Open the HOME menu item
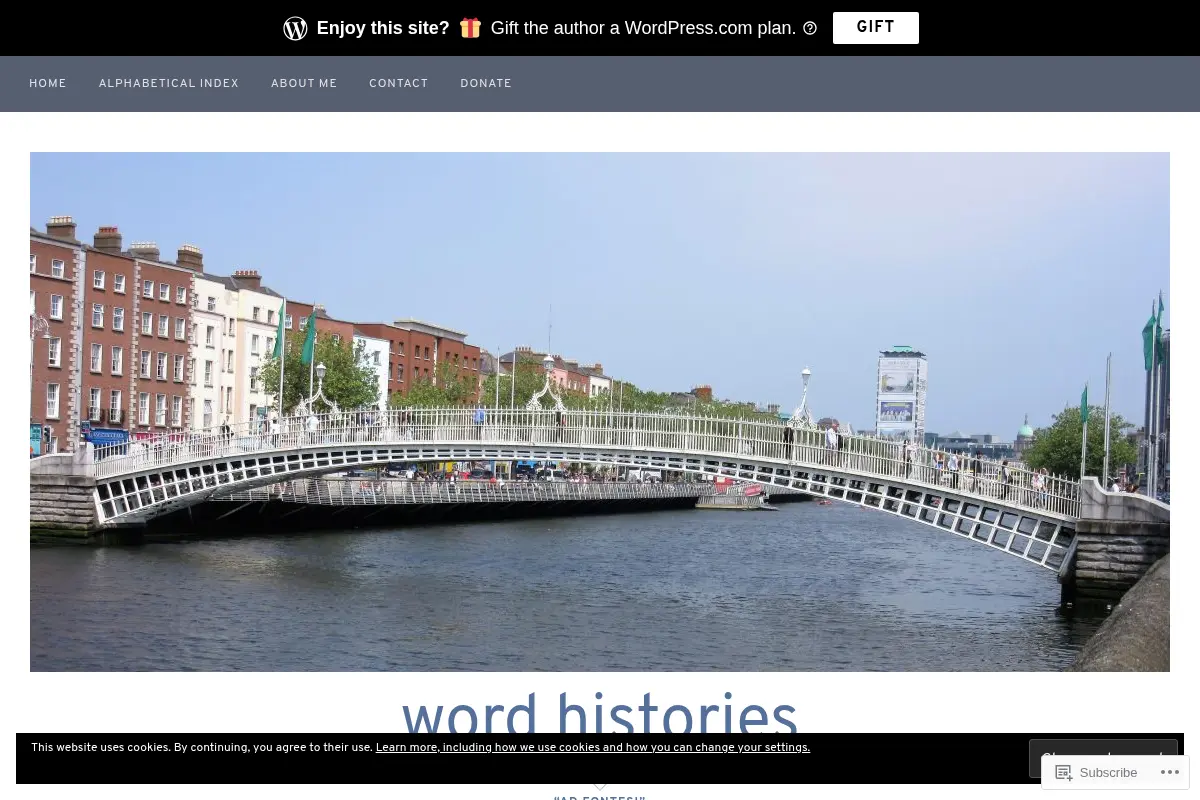 (x=48, y=84)
